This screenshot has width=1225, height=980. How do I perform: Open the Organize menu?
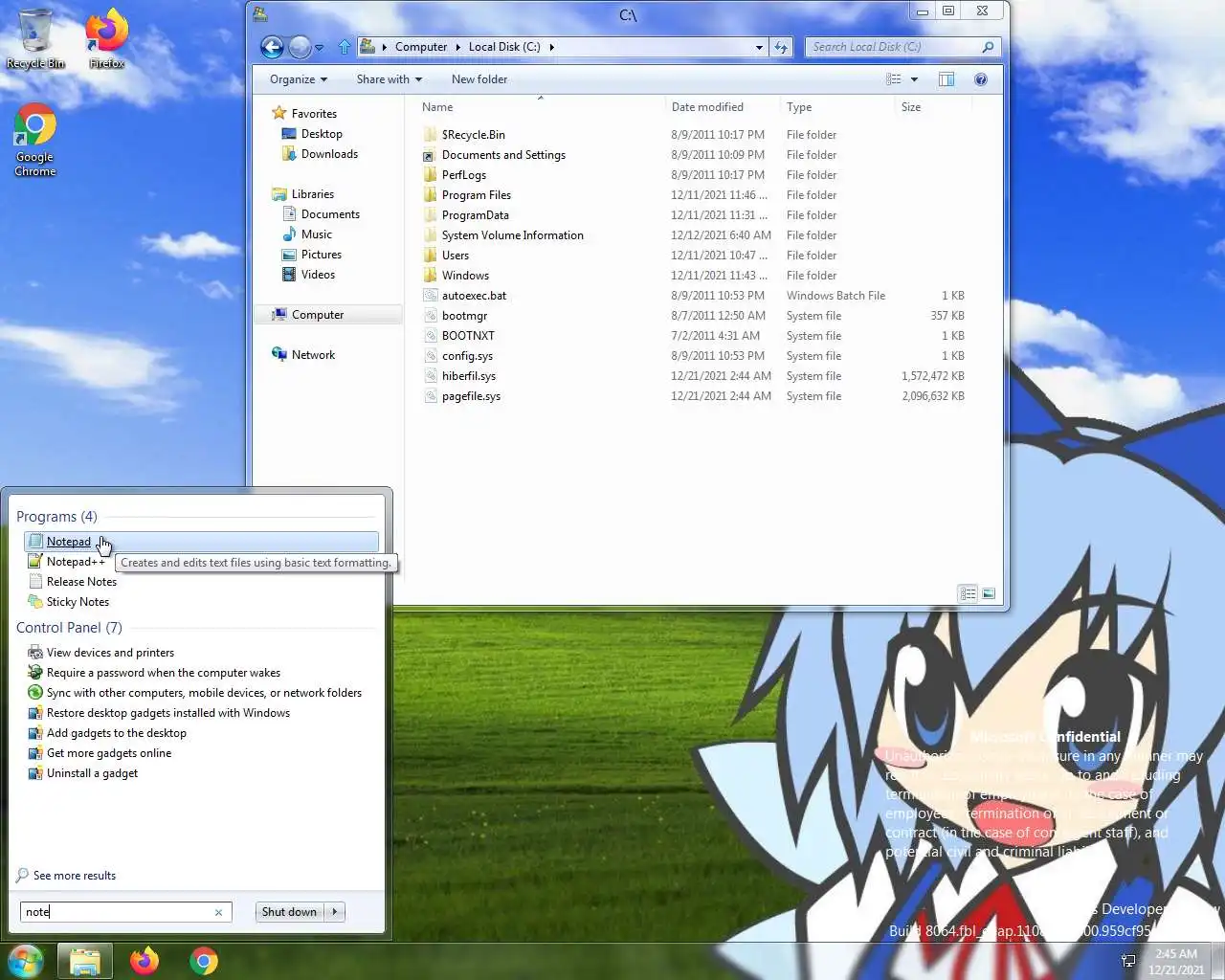pyautogui.click(x=299, y=79)
